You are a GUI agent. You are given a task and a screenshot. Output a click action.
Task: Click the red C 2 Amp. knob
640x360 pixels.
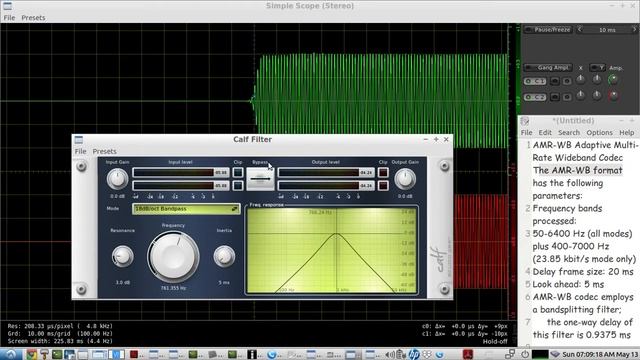tap(613, 96)
